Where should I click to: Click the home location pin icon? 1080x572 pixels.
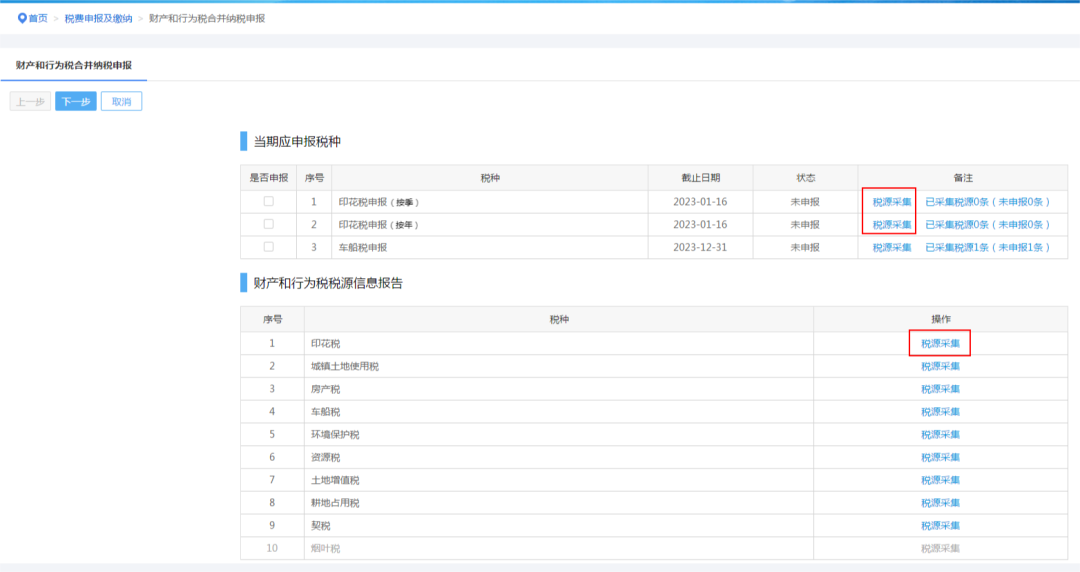[22, 18]
